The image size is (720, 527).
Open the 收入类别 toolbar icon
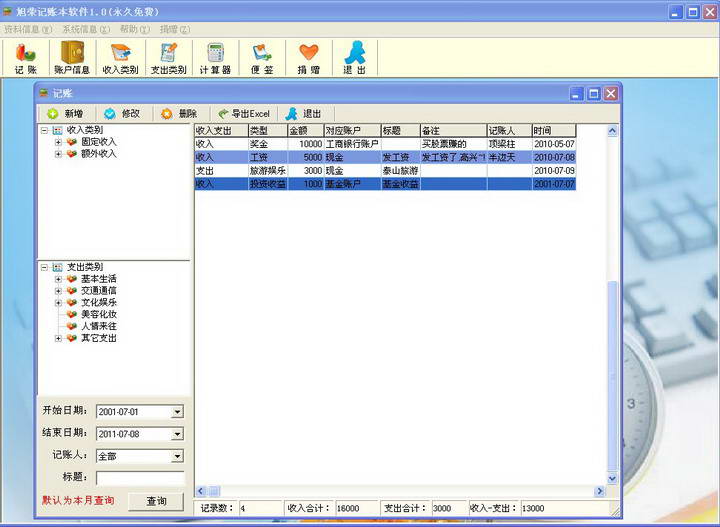pyautogui.click(x=120, y=58)
